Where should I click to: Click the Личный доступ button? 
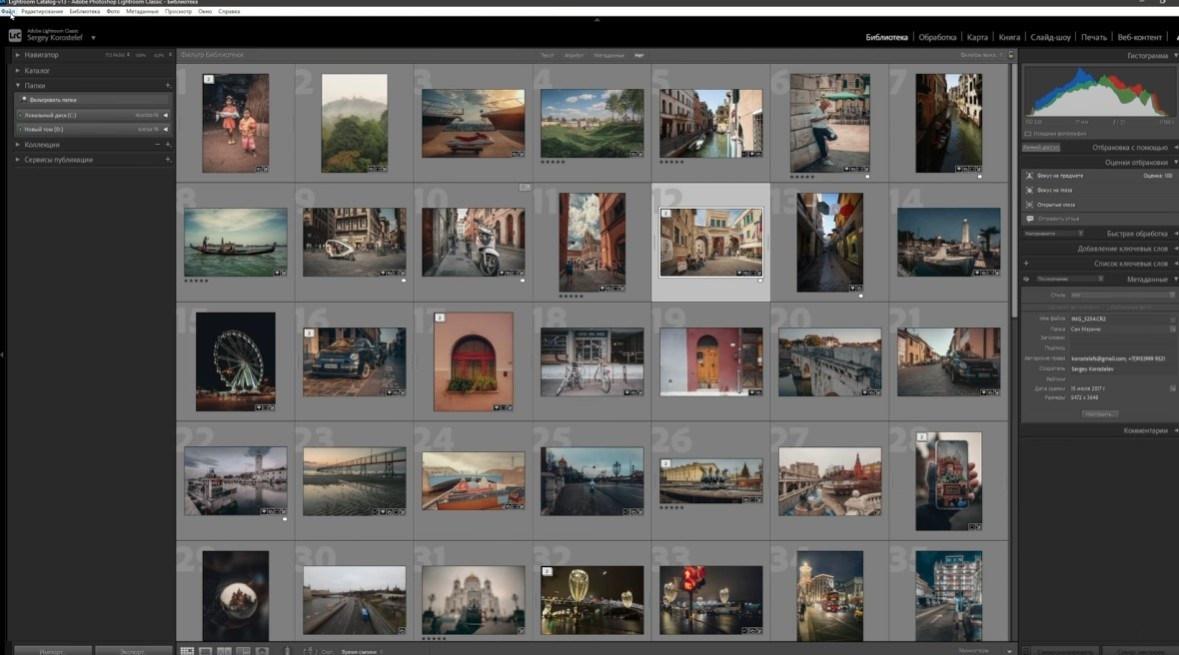pos(1041,147)
